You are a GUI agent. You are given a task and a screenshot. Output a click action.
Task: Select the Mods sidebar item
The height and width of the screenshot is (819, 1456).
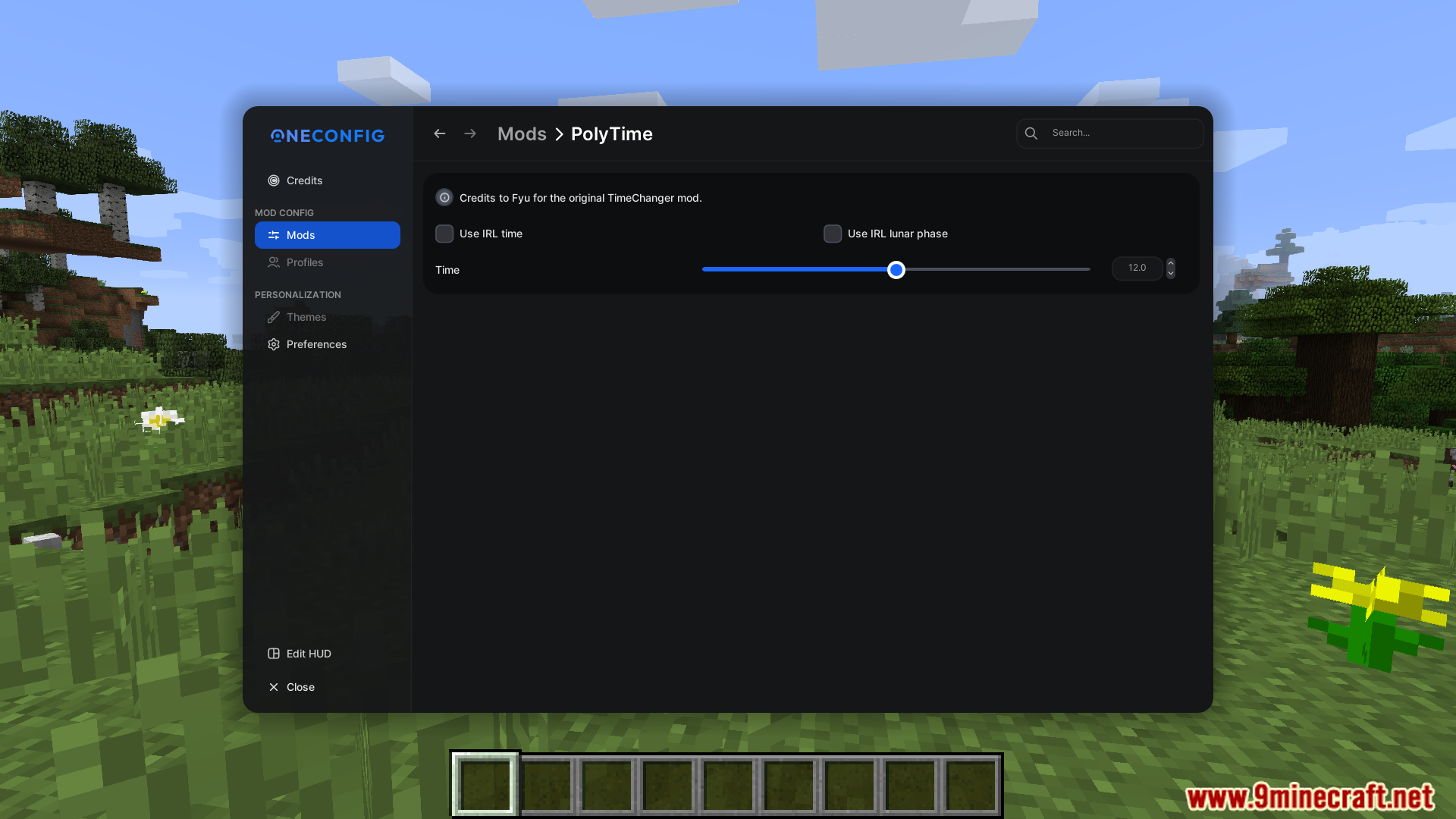pos(328,235)
